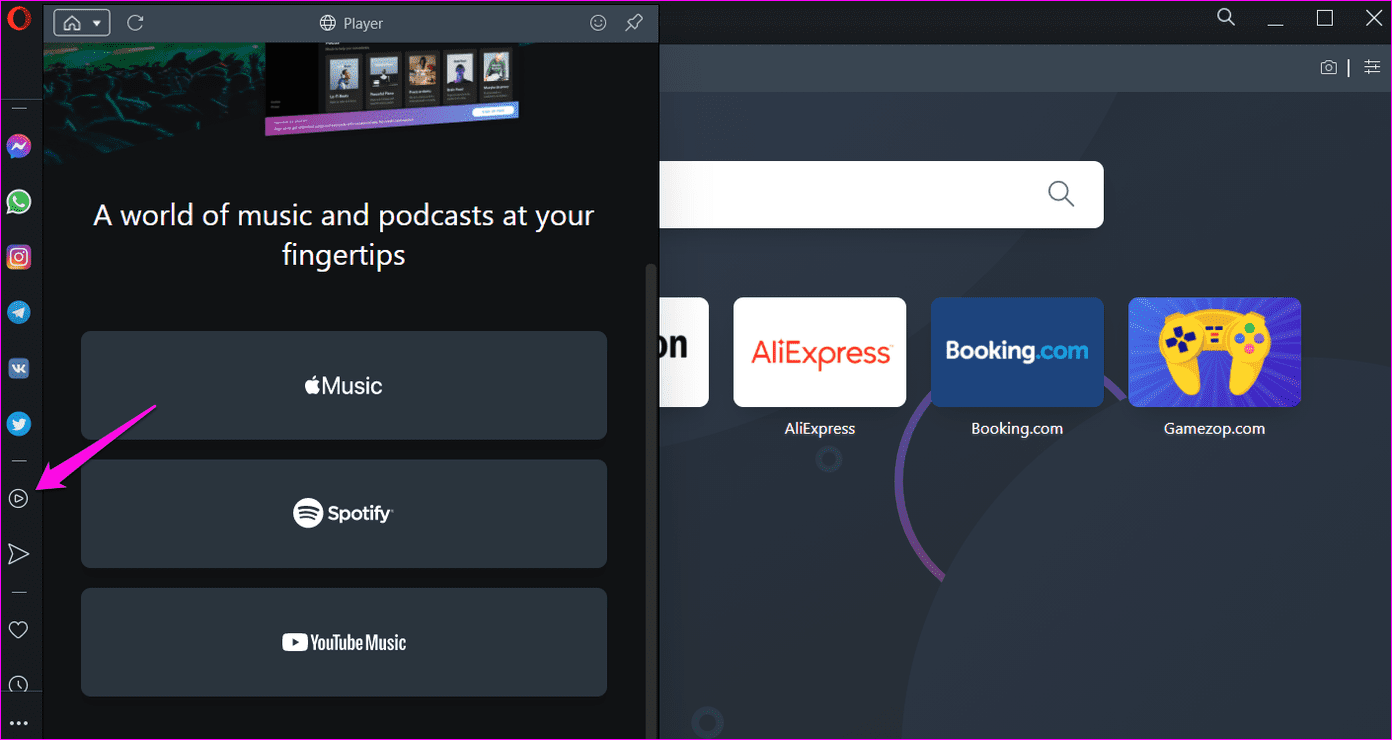Screen dimensions: 1392x740
Task: Maximize the Opera browser window
Action: coord(1325,18)
